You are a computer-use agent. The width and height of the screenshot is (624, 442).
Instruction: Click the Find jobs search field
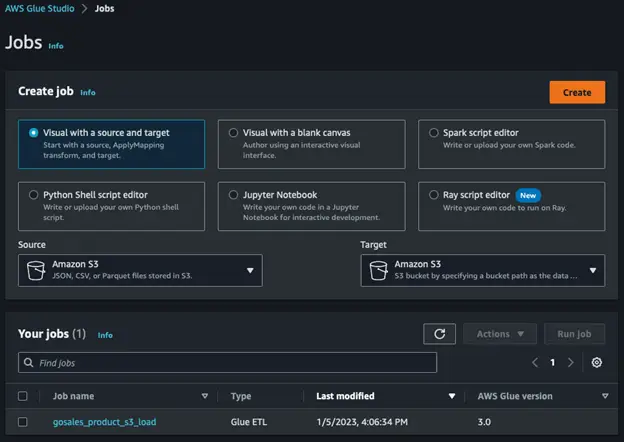[x=227, y=362]
